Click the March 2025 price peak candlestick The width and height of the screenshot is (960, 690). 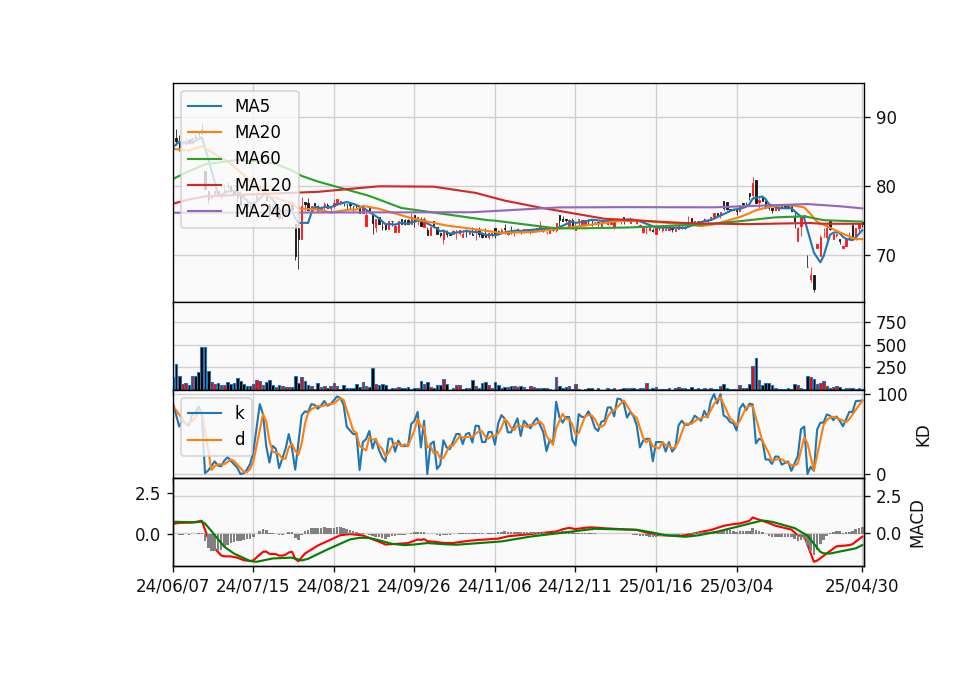[x=754, y=188]
